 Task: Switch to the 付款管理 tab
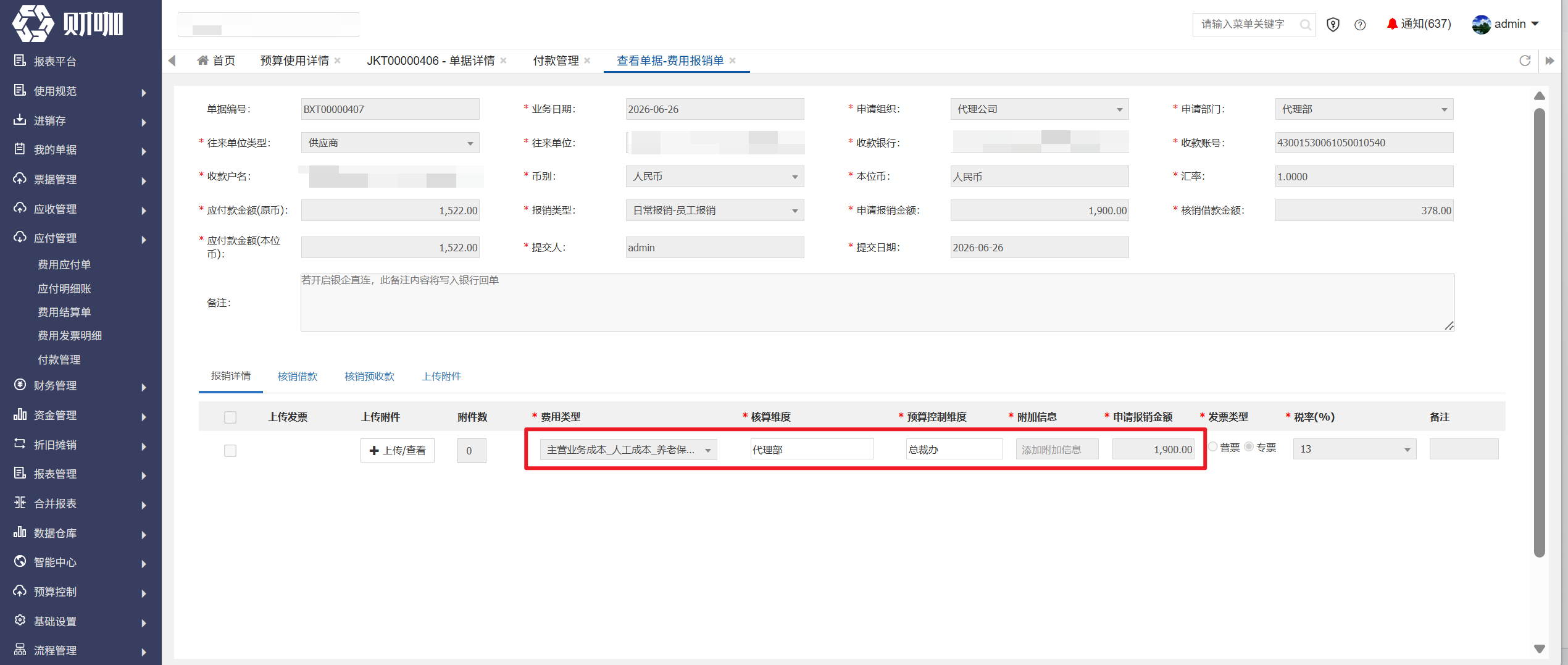pyautogui.click(x=556, y=61)
